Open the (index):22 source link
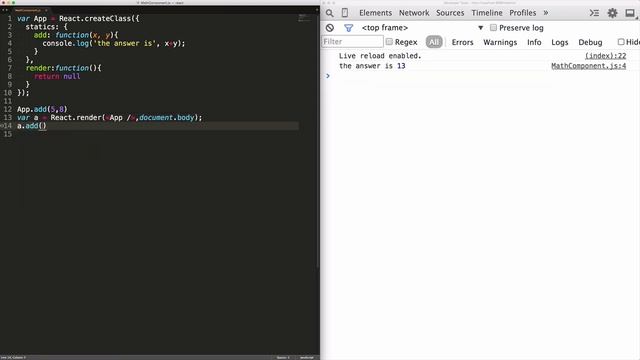 tap(605, 56)
